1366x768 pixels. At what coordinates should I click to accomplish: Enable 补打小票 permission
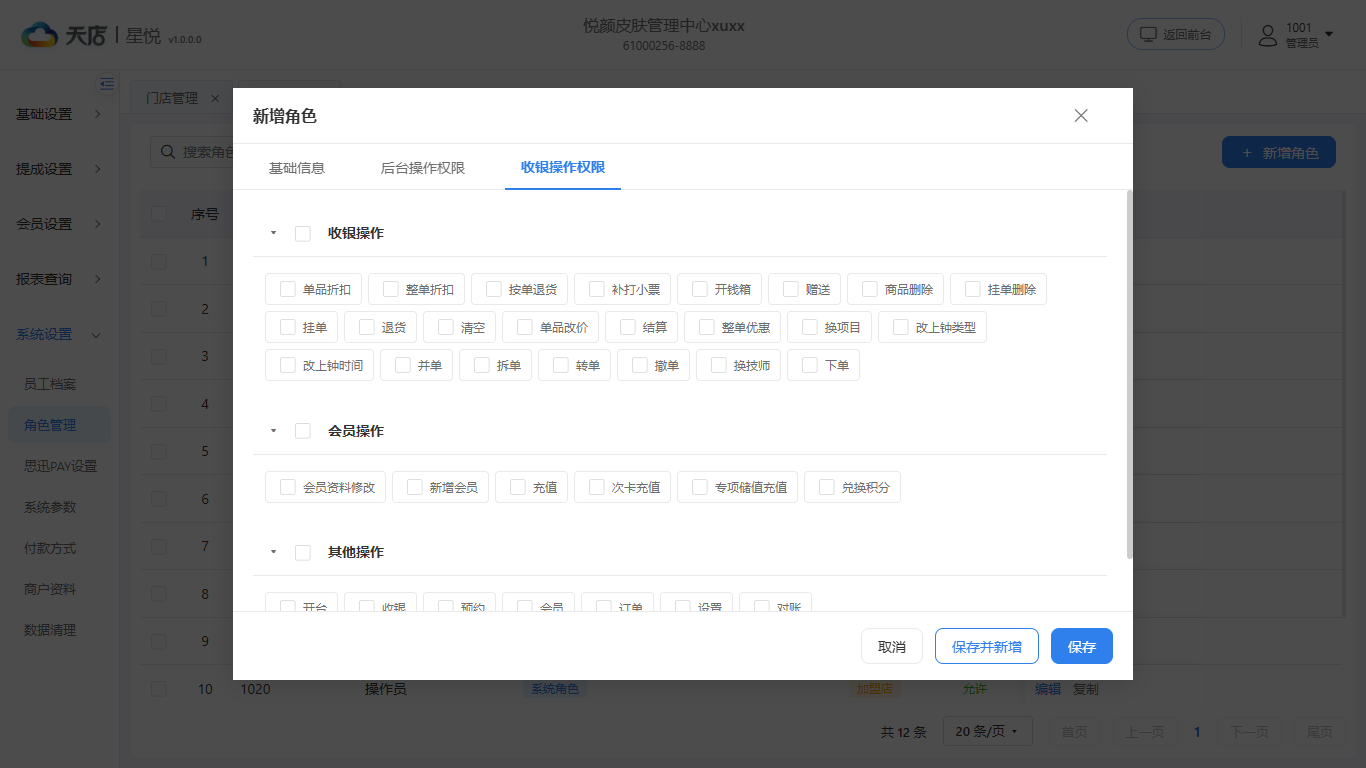click(597, 289)
